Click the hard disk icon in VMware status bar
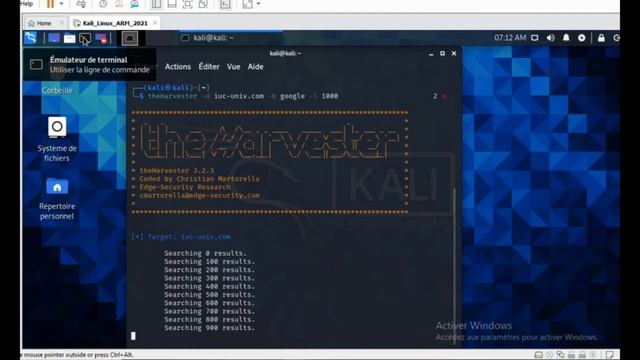Viewport: 640px width, 360px height. pos(539,355)
